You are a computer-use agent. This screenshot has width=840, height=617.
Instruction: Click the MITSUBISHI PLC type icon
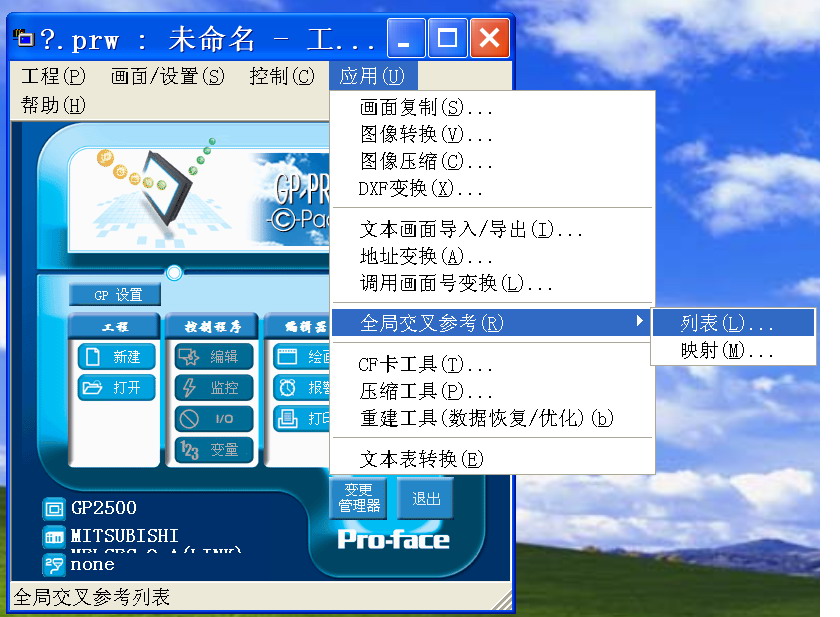[x=53, y=537]
